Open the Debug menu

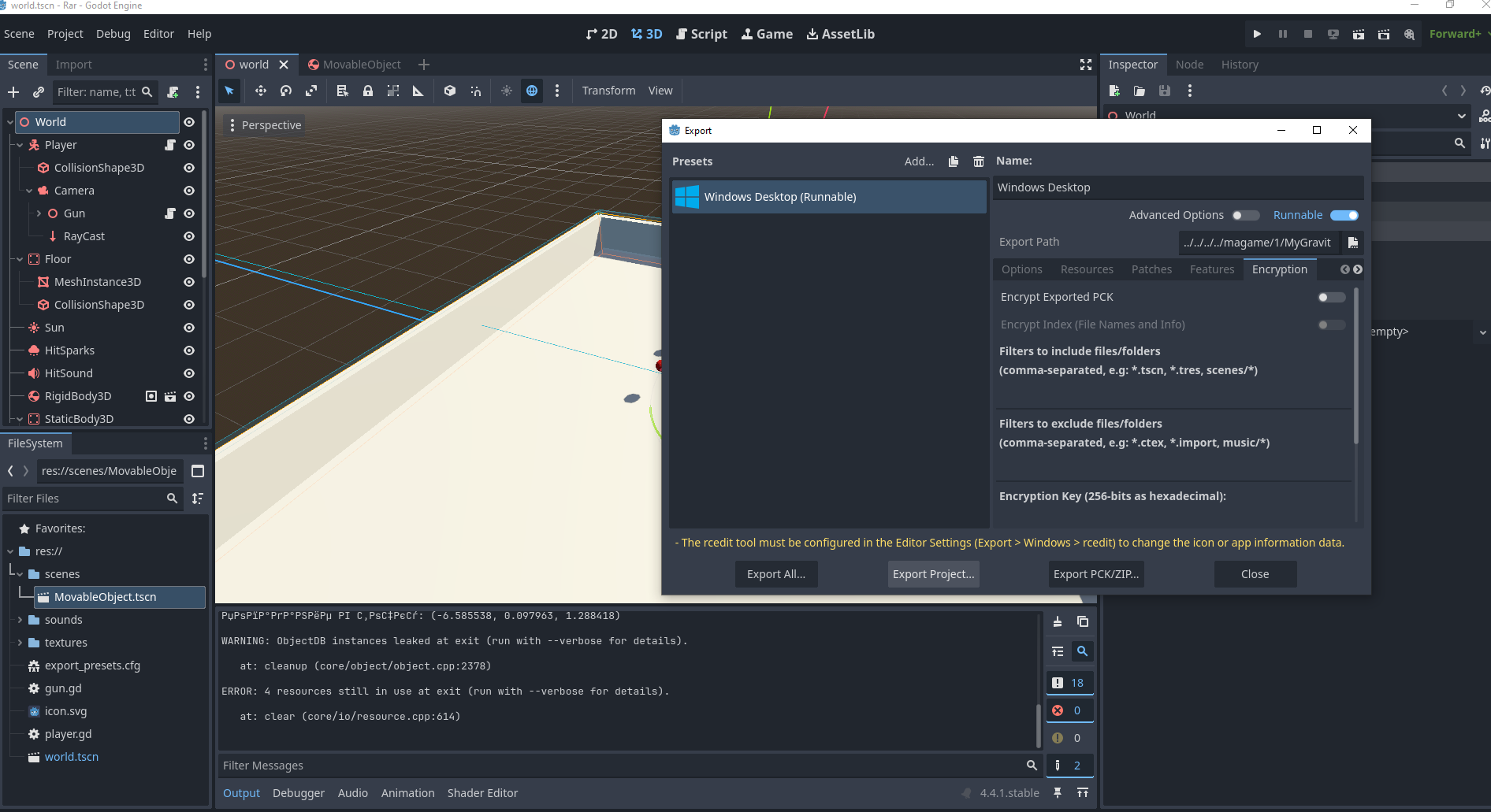[113, 34]
